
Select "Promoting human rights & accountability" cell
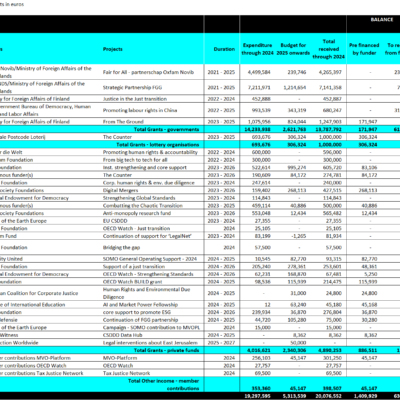(x=150, y=152)
